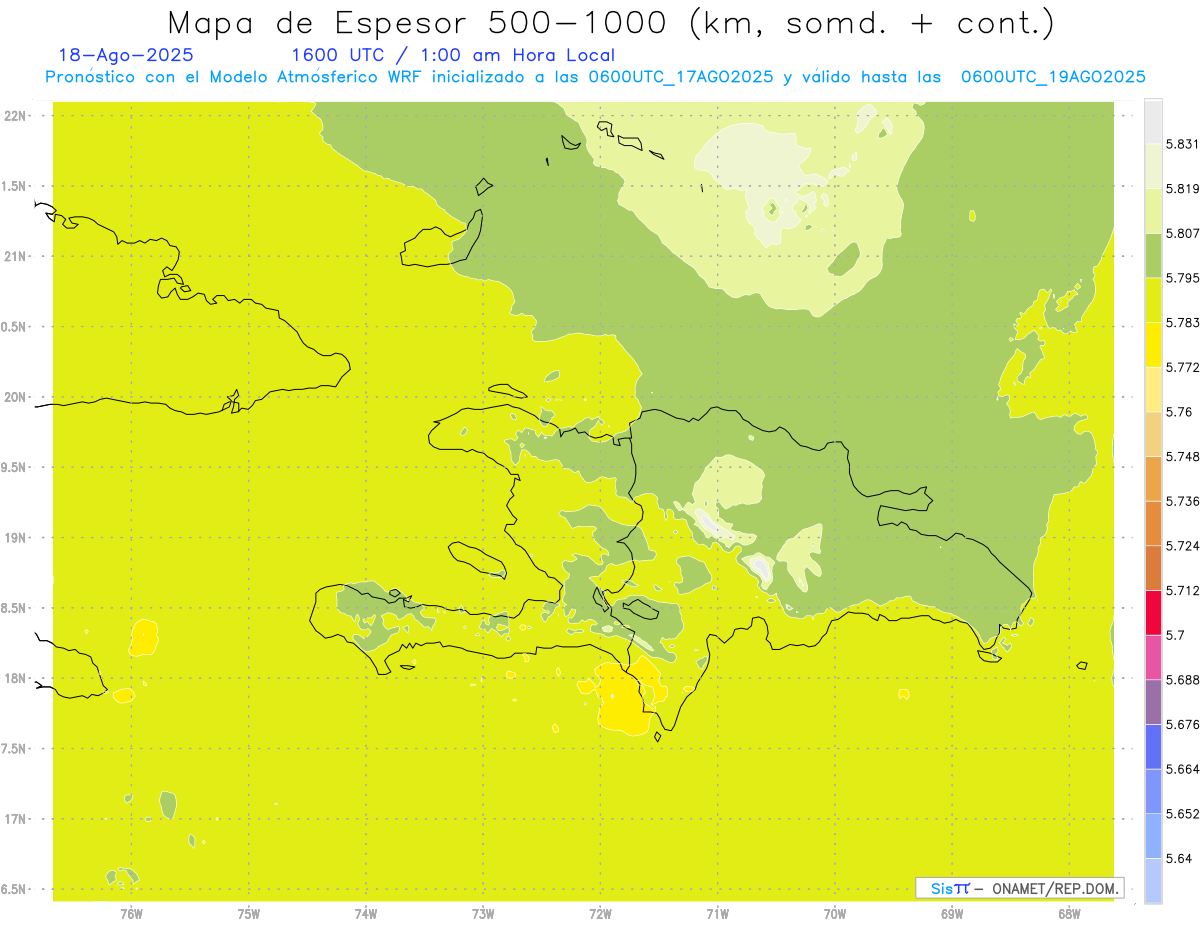
Task: Click the longitude axis label 72W
Action: coord(601,913)
